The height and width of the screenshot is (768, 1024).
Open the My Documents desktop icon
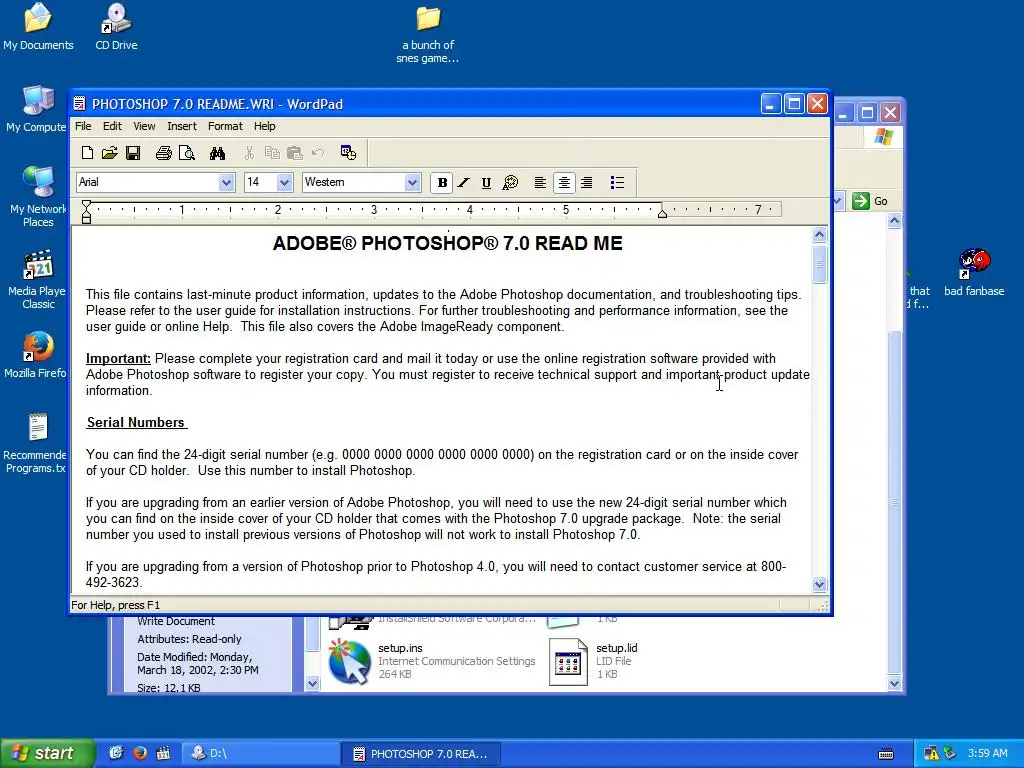pyautogui.click(x=38, y=27)
